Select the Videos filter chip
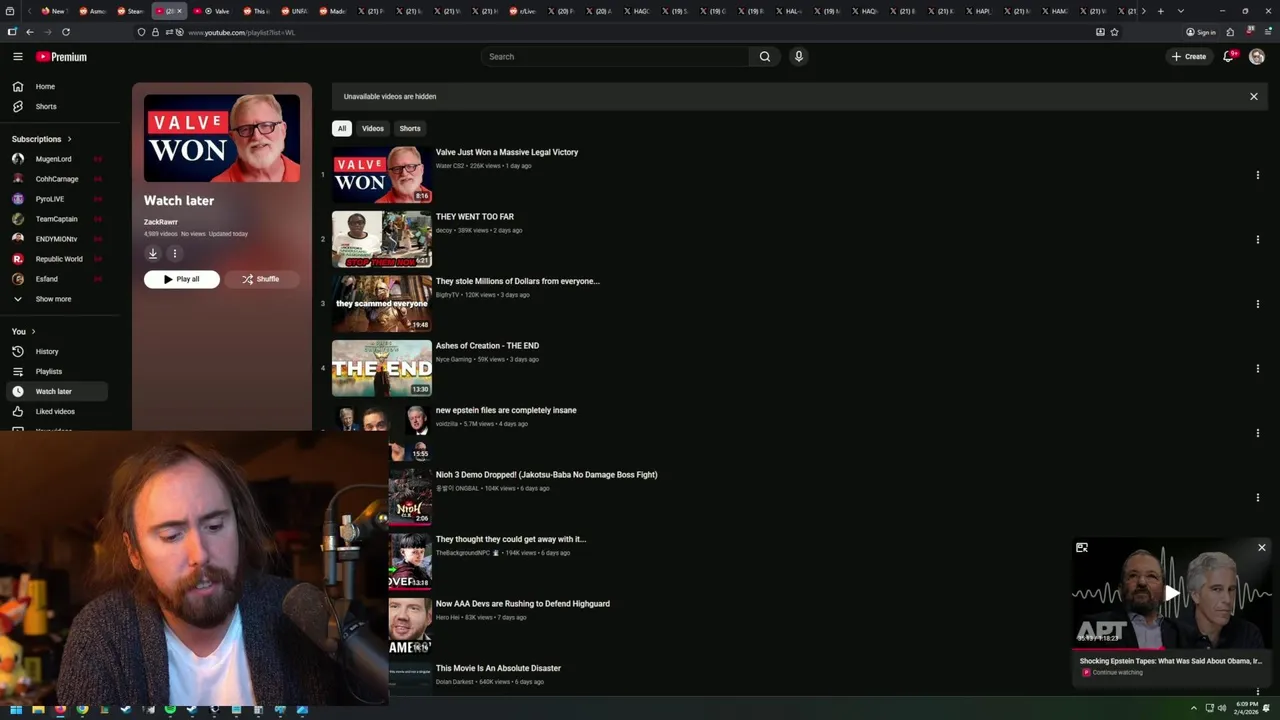The image size is (1280, 720). point(373,128)
